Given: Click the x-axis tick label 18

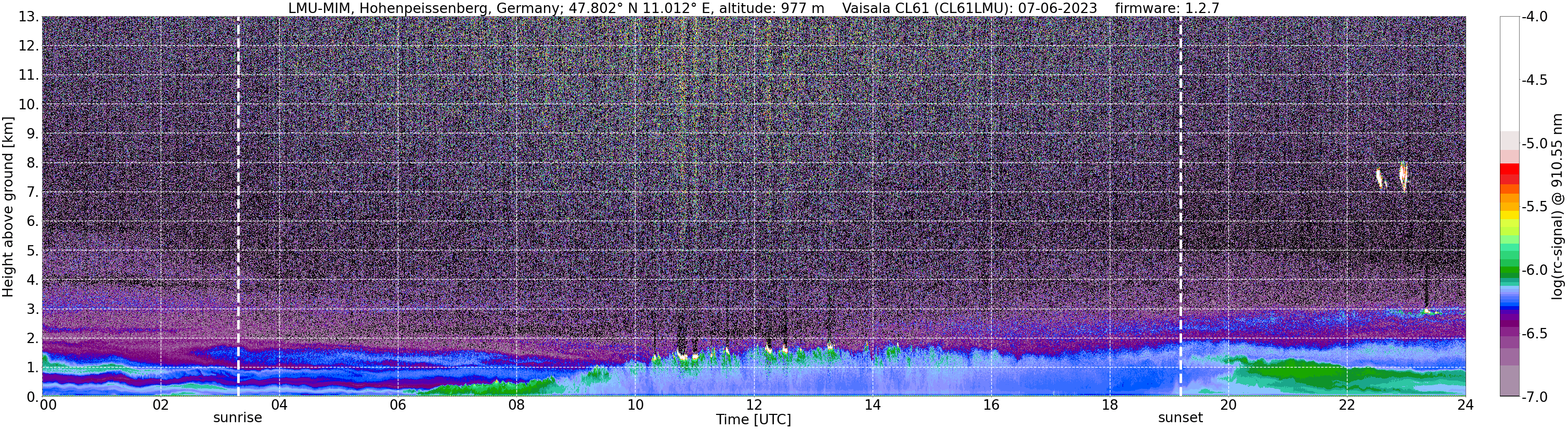Looking at the screenshot, I should [1110, 406].
